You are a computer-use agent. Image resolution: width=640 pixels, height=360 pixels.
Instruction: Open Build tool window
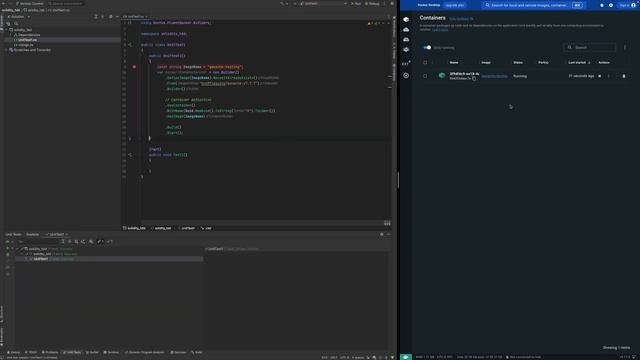(x=197, y=352)
